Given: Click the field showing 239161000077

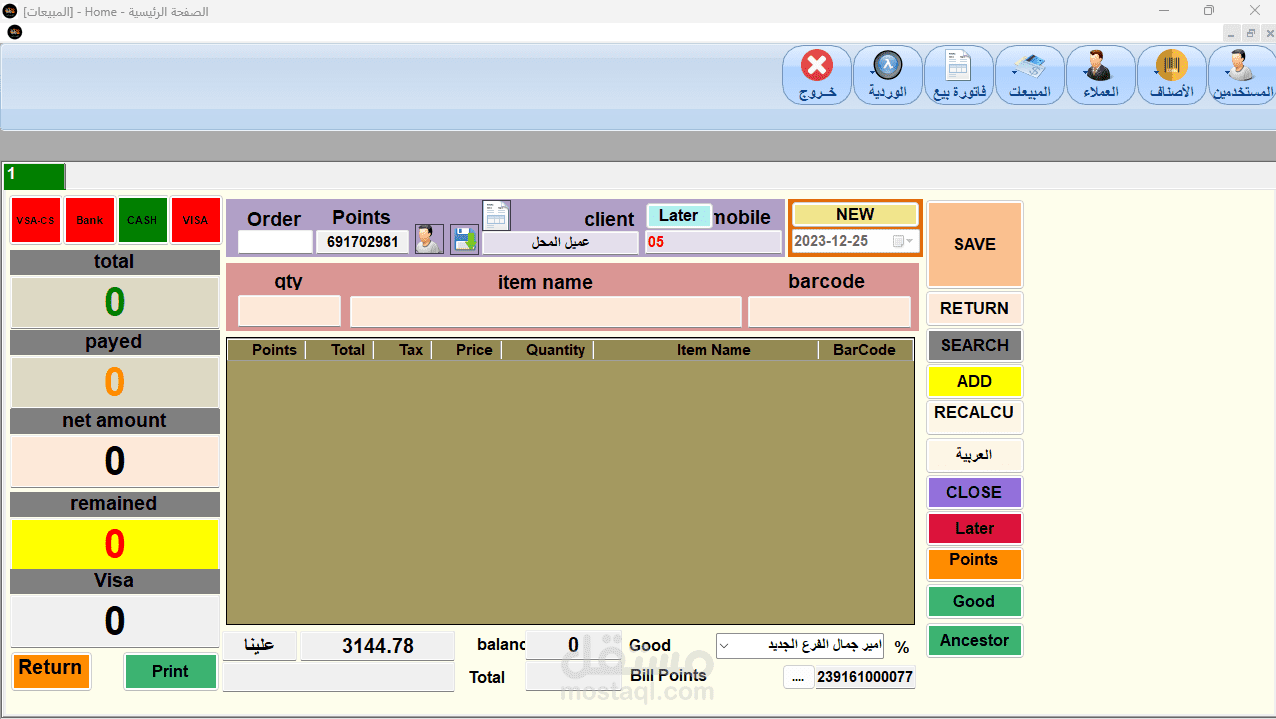Looking at the screenshot, I should [865, 677].
